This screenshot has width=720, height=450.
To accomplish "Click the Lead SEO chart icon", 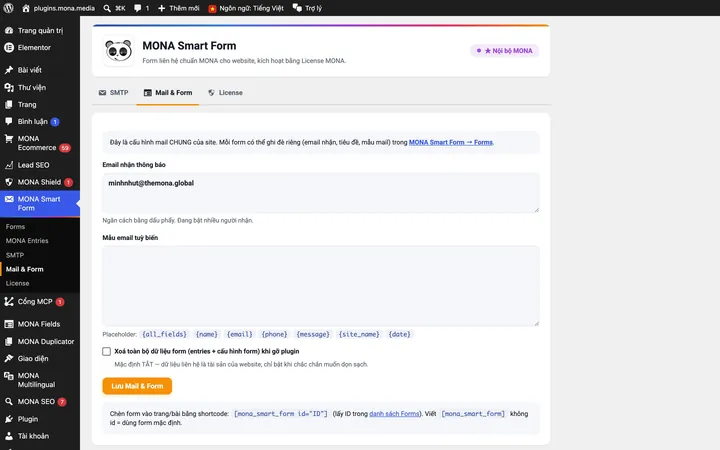I will click(x=9, y=165).
